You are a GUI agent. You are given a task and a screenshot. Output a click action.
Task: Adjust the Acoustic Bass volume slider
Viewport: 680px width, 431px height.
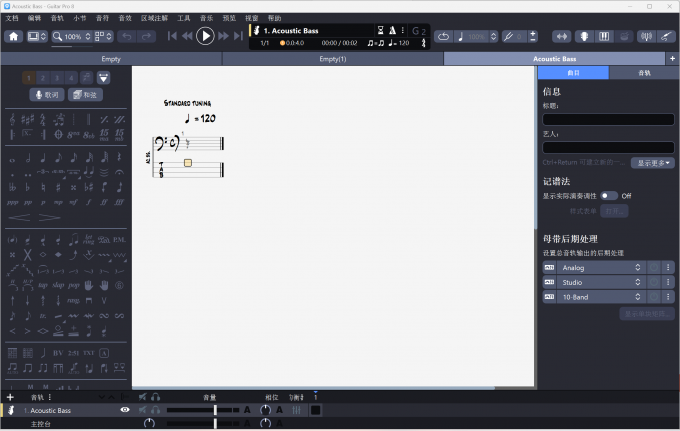pyautogui.click(x=215, y=410)
